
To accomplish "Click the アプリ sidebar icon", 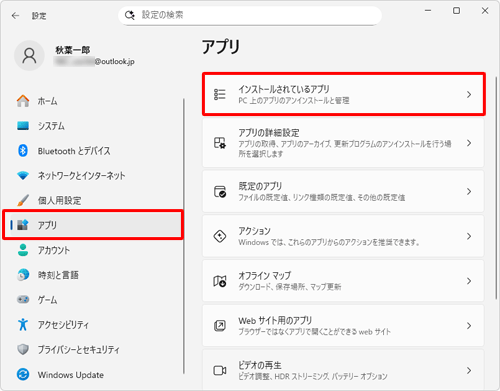I will pos(23,225).
